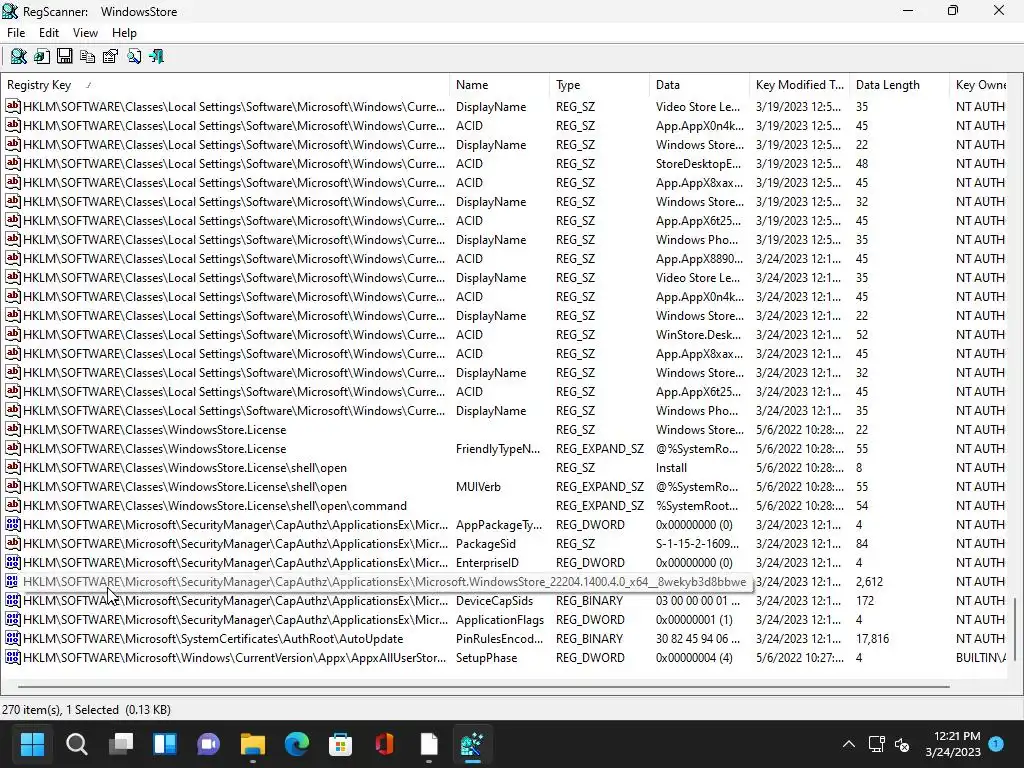Image resolution: width=1024 pixels, height=768 pixels.
Task: Click the Exit door toolbar icon
Action: tap(157, 57)
